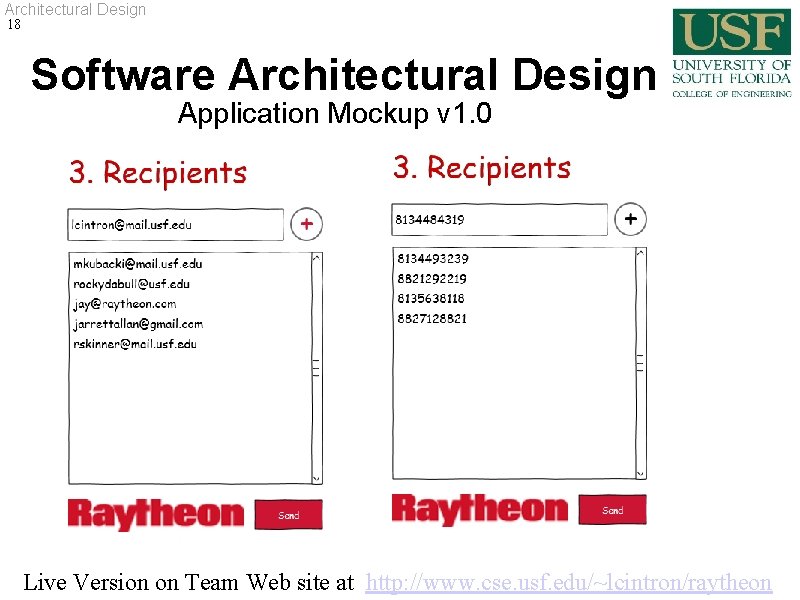Select phone number 8135638118

click(x=431, y=298)
